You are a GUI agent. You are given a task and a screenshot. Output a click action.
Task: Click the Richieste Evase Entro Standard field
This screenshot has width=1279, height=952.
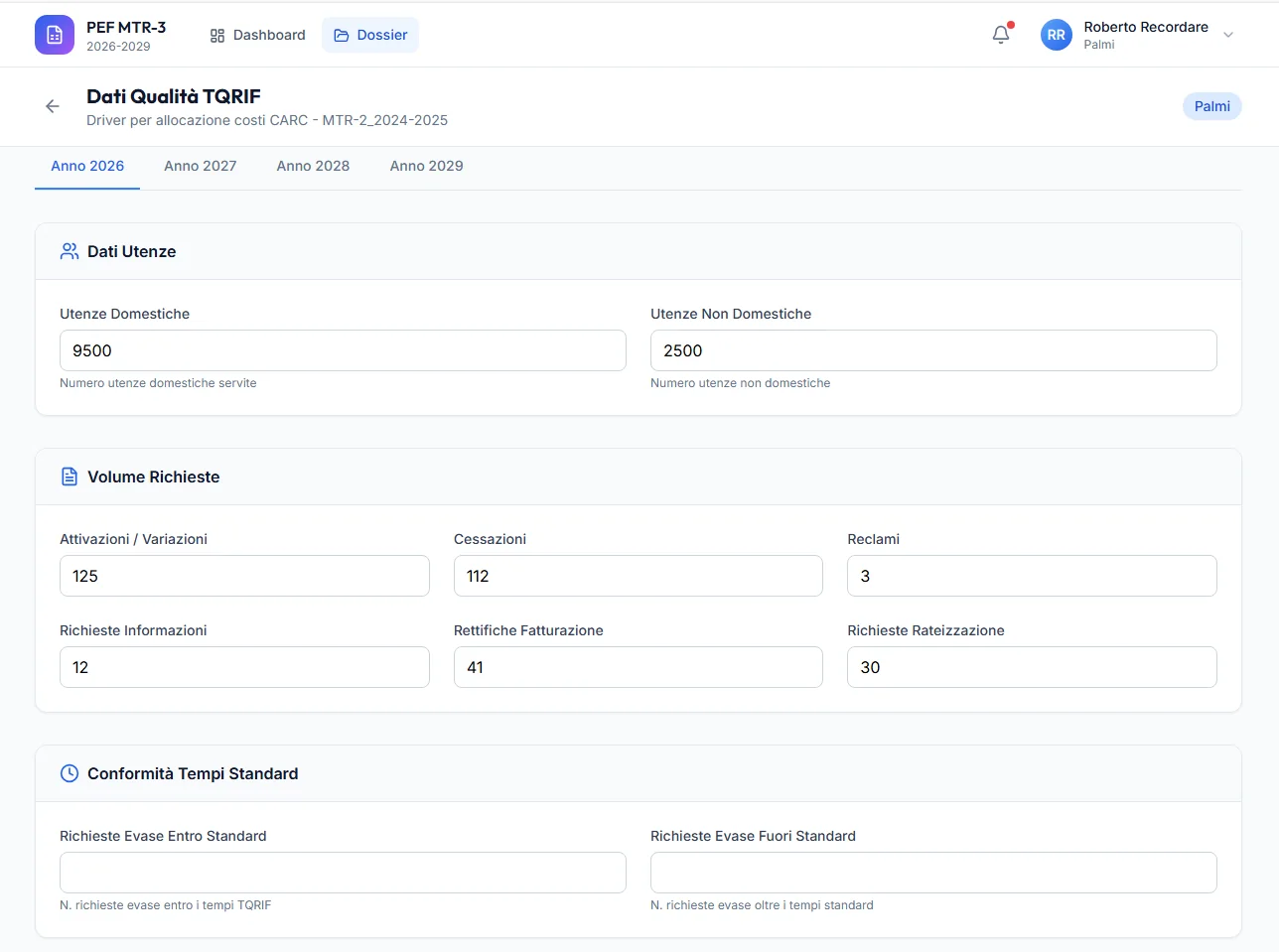click(x=343, y=873)
